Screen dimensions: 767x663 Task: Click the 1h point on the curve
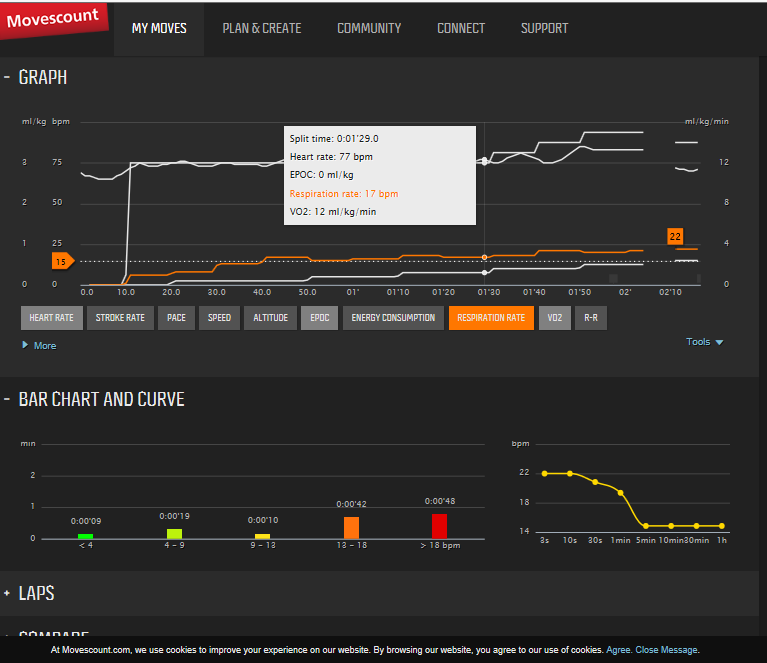722,526
